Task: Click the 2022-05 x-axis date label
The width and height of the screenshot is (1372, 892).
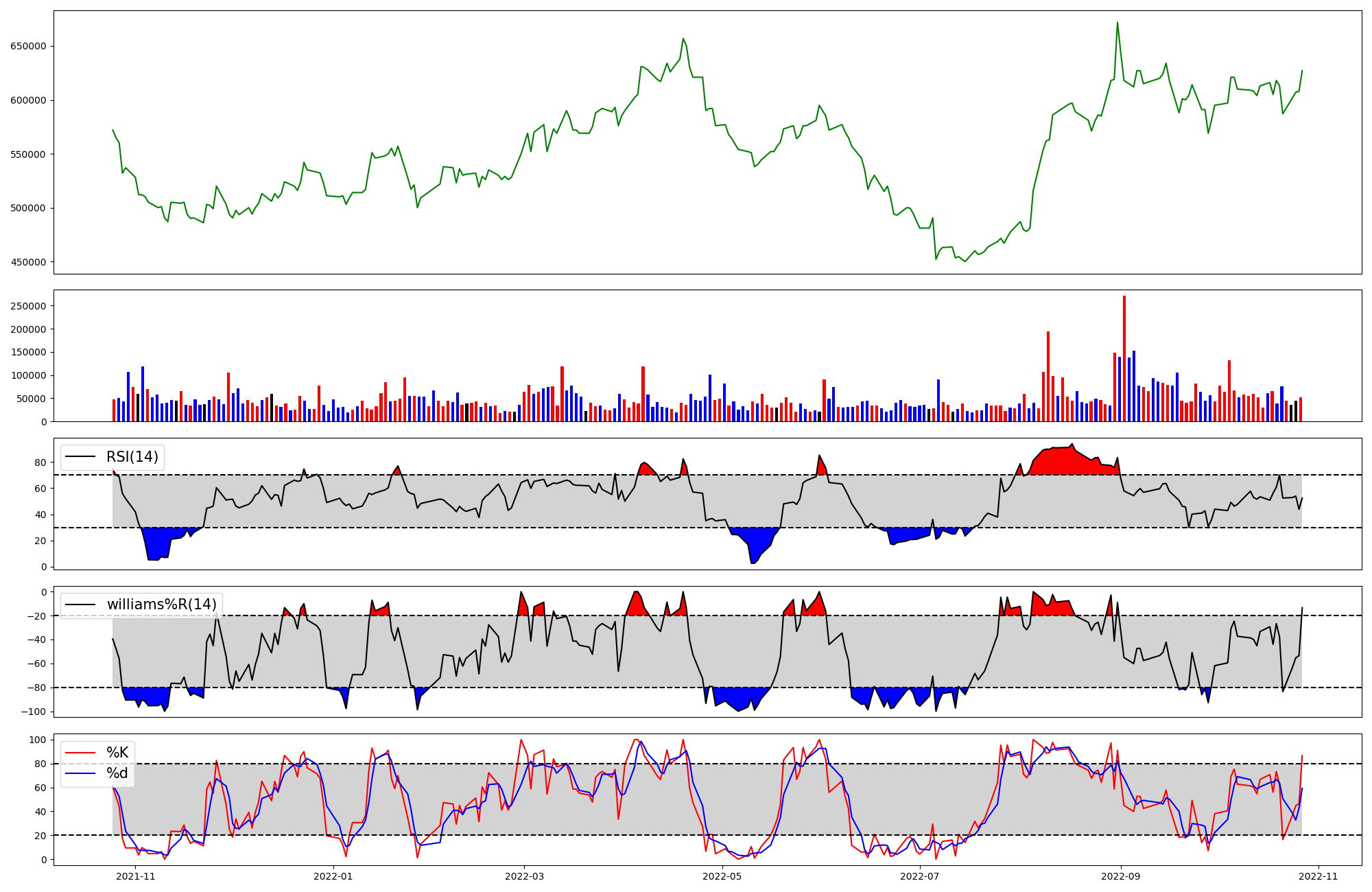Action: click(722, 876)
